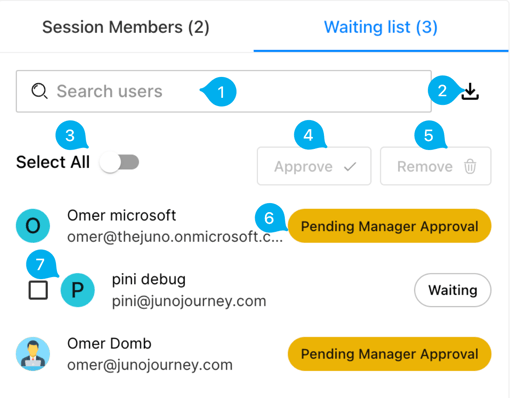Toggle the Select All switch

click(x=119, y=162)
